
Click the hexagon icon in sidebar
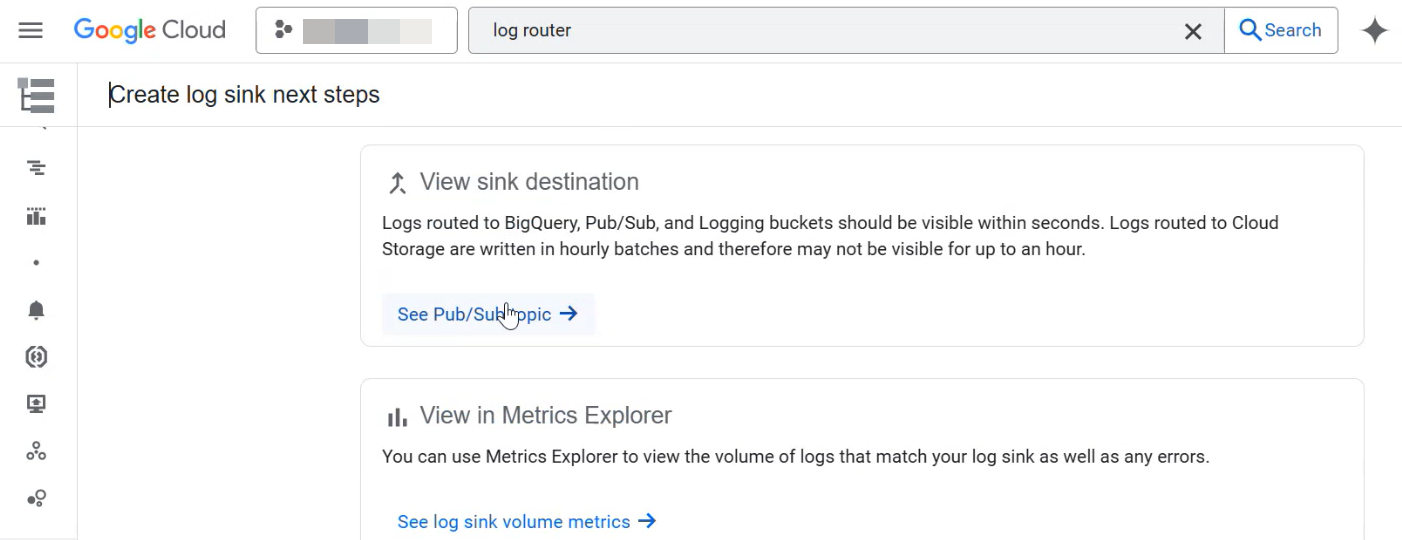click(x=36, y=357)
